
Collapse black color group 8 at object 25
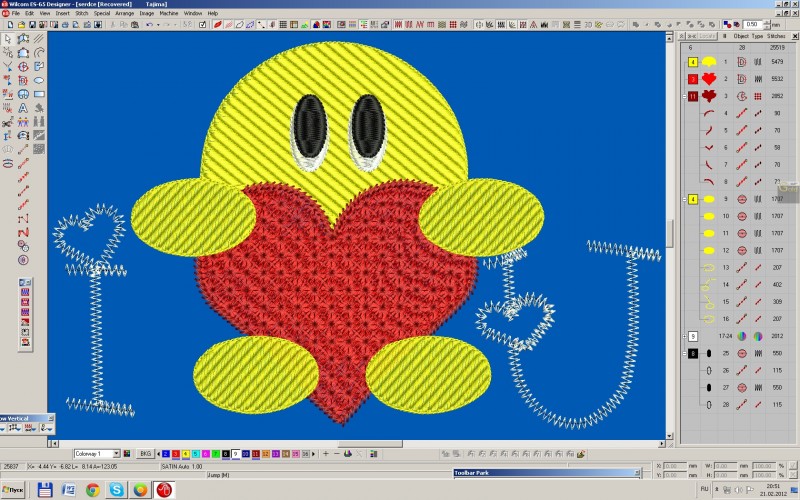(x=684, y=353)
